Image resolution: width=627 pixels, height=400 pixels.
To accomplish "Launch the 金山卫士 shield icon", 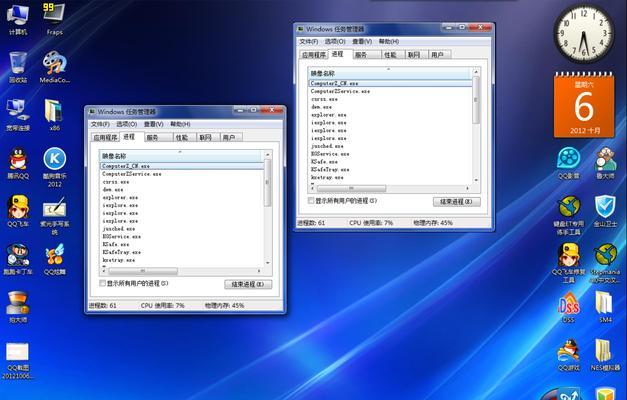I will [605, 211].
